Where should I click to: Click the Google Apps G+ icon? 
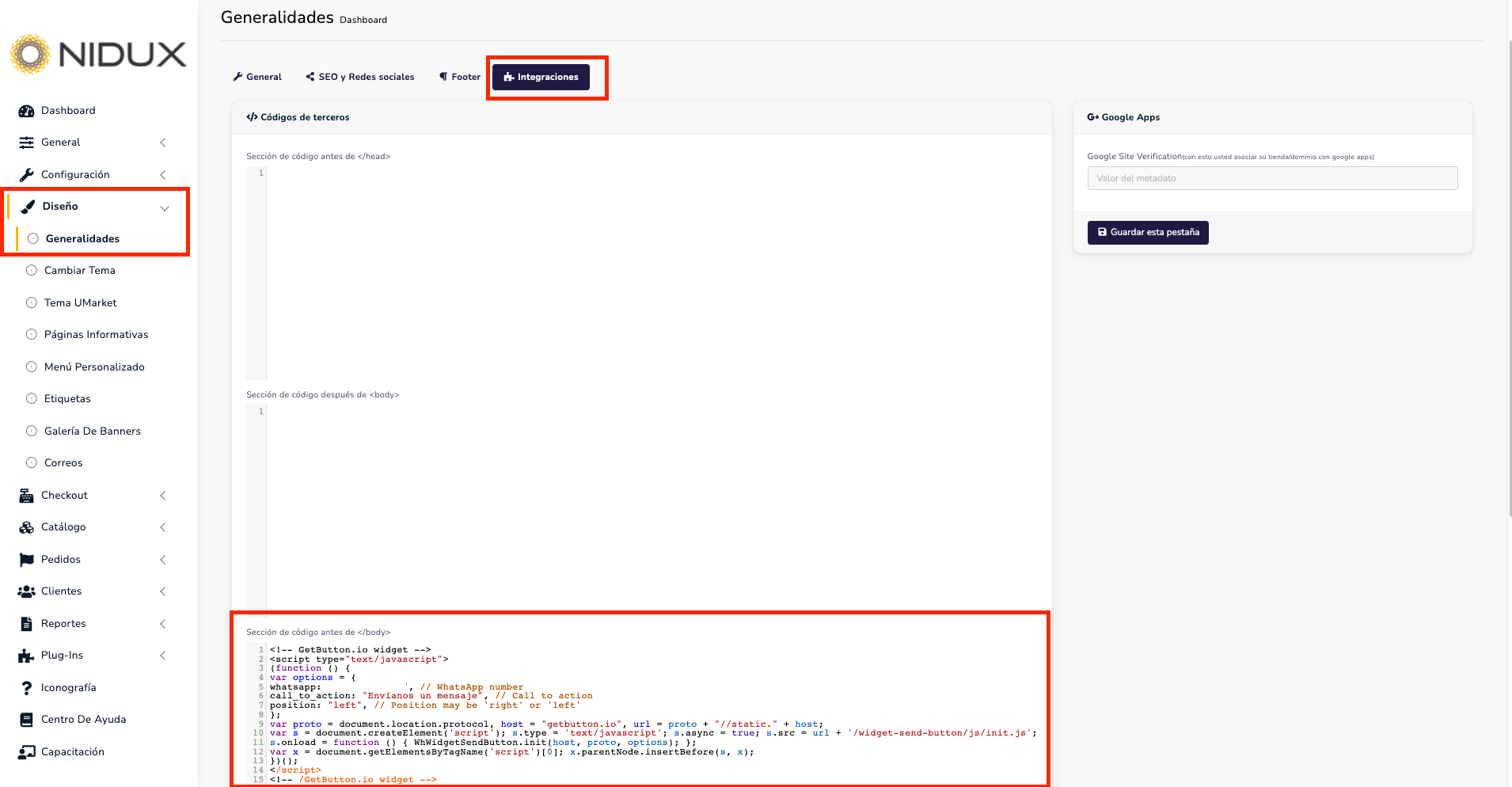tap(1092, 117)
